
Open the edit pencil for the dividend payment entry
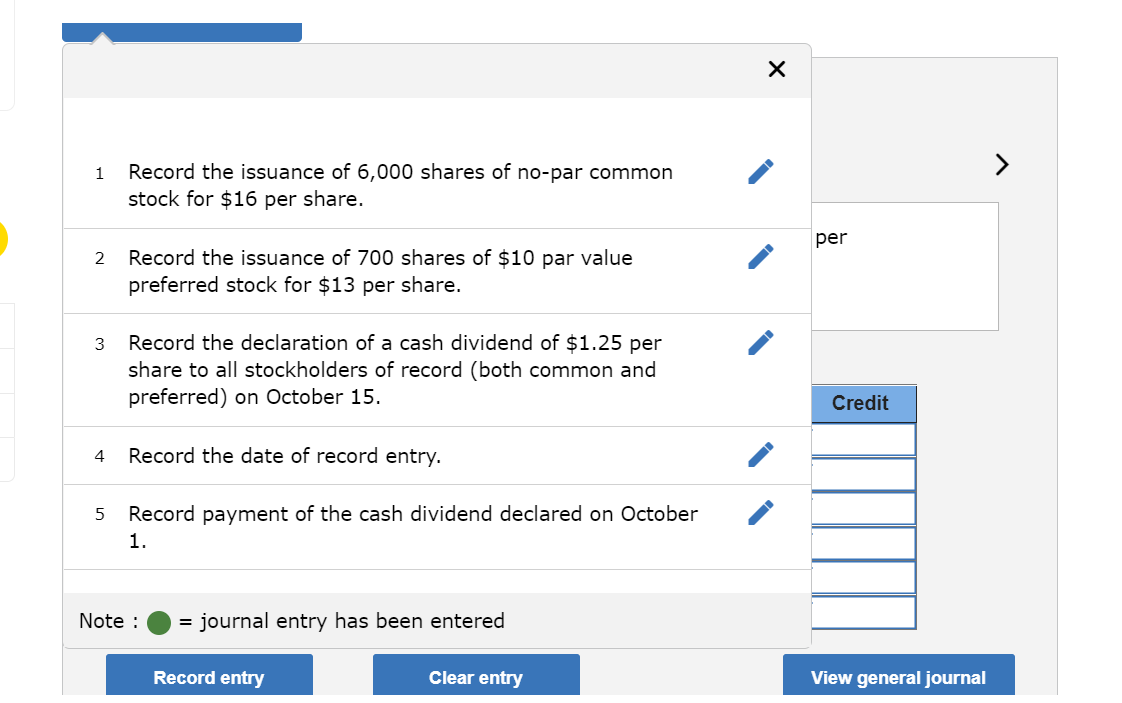(760, 512)
